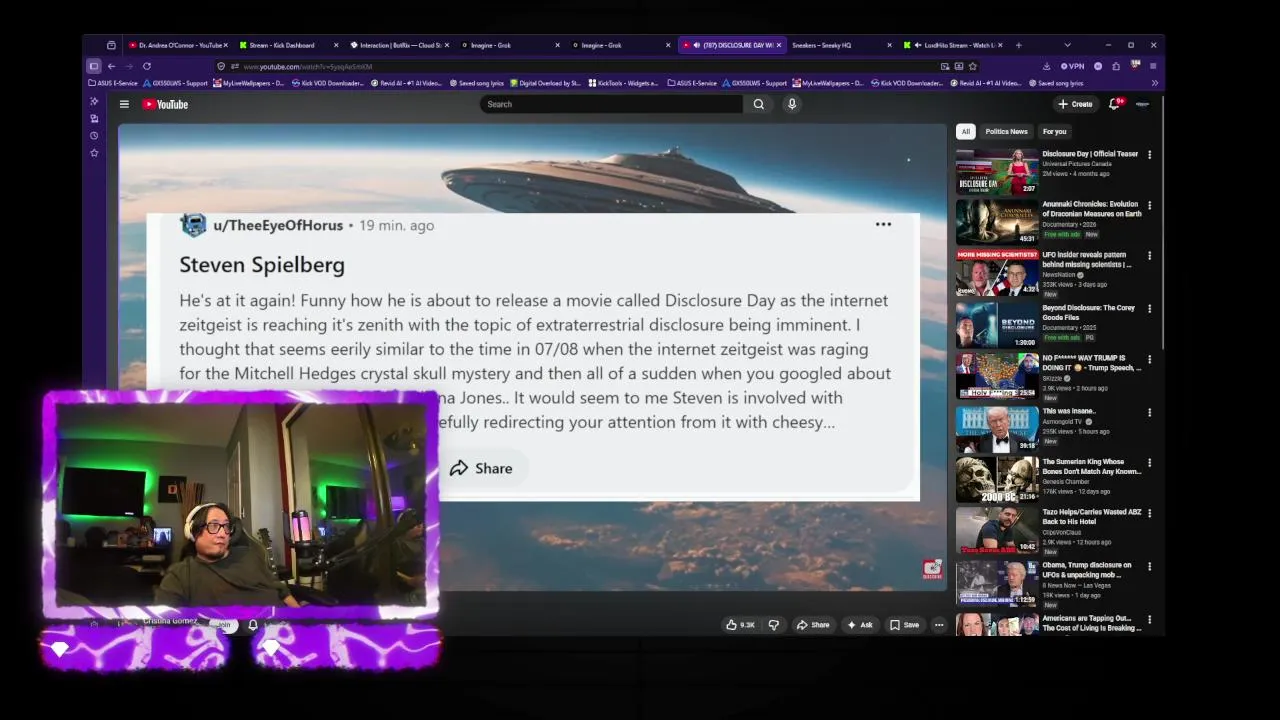
Task: Dislike the video with thumbs down
Action: click(x=773, y=625)
